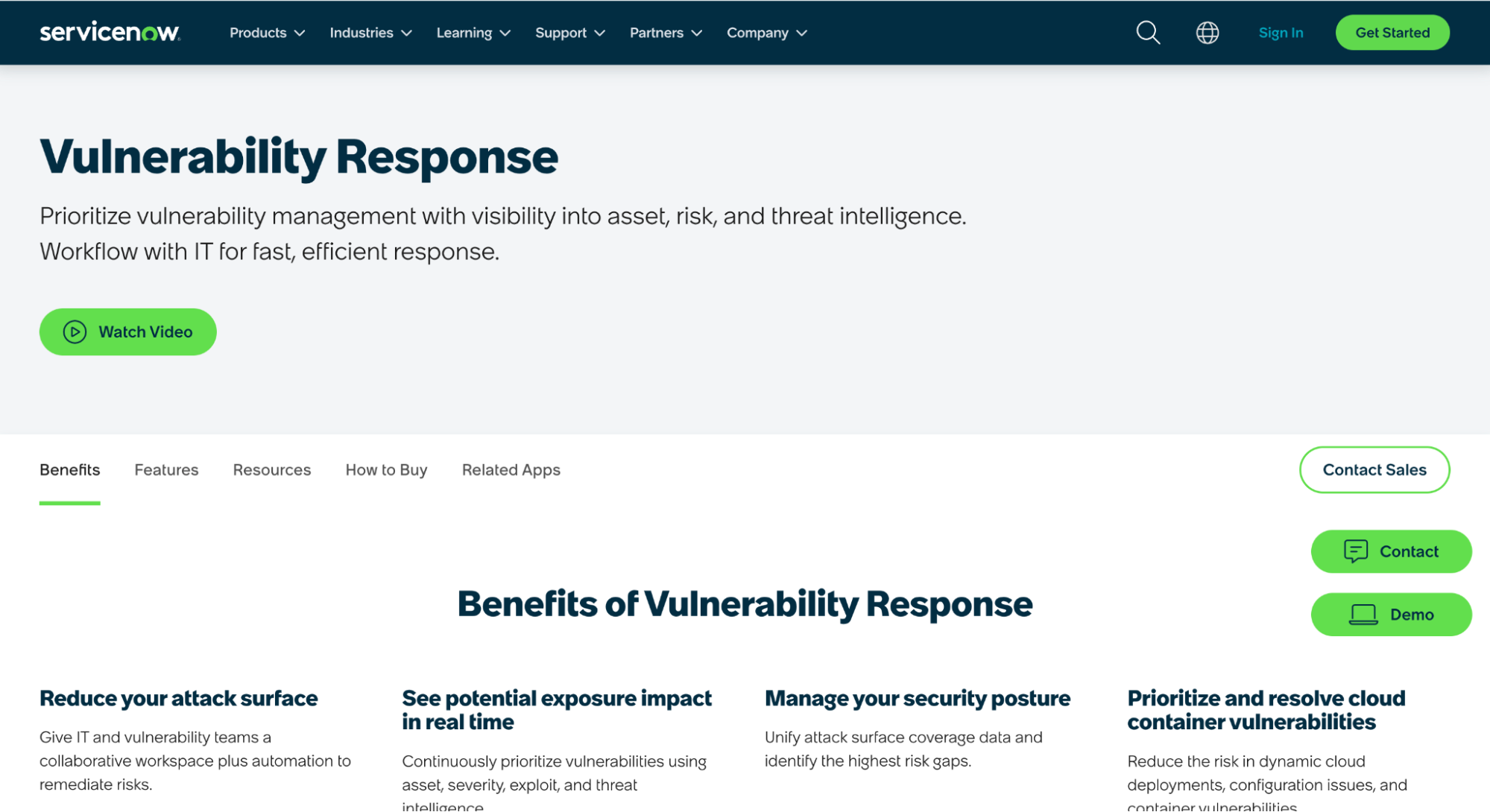Switch to the Features tab
1490x812 pixels.
(166, 469)
